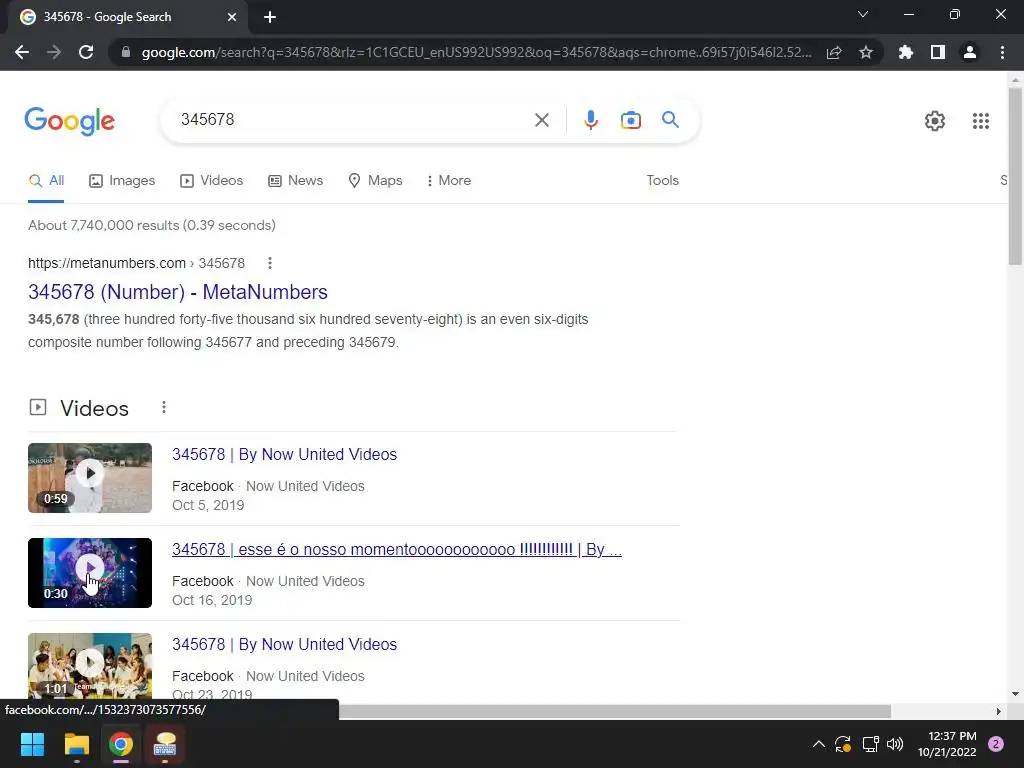1024x768 pixels.
Task: Focus the address bar URL
Action: click(x=476, y=52)
